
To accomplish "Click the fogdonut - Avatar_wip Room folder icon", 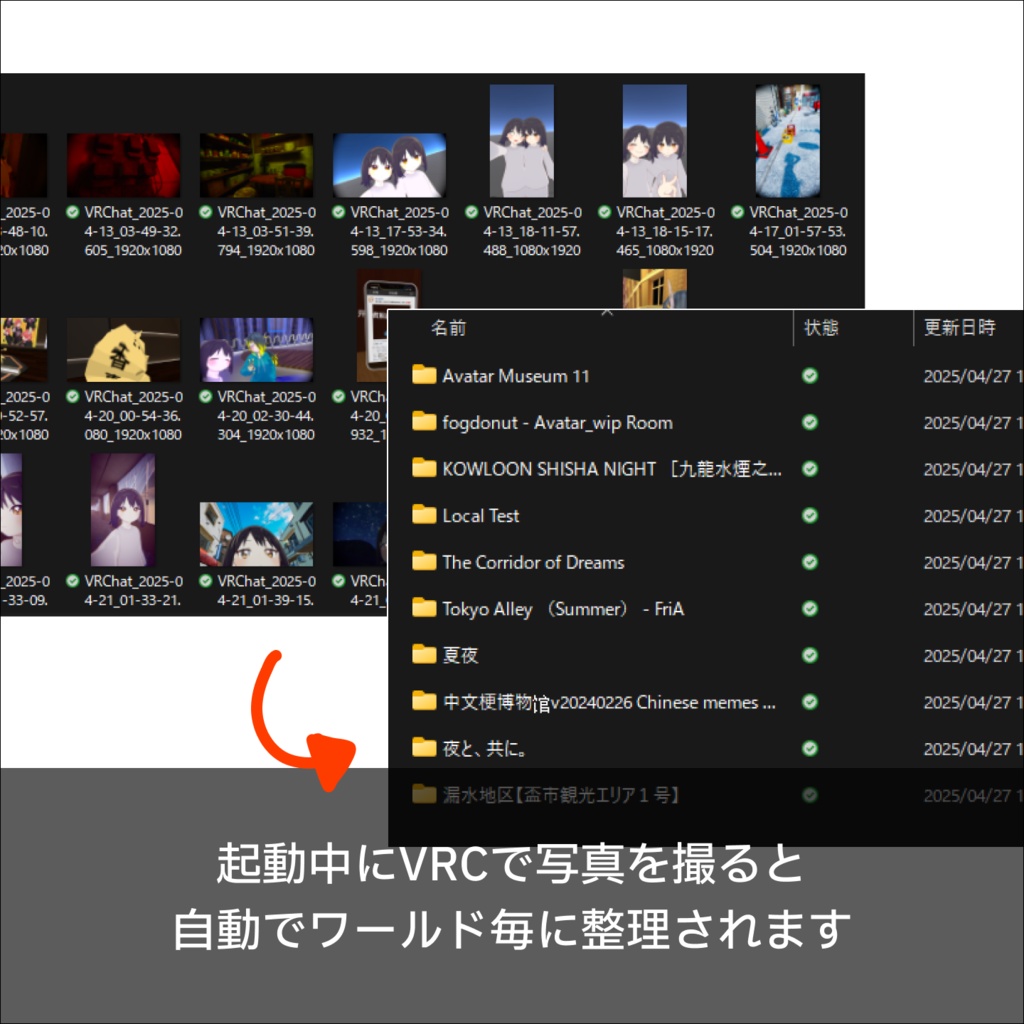I will click(x=423, y=422).
